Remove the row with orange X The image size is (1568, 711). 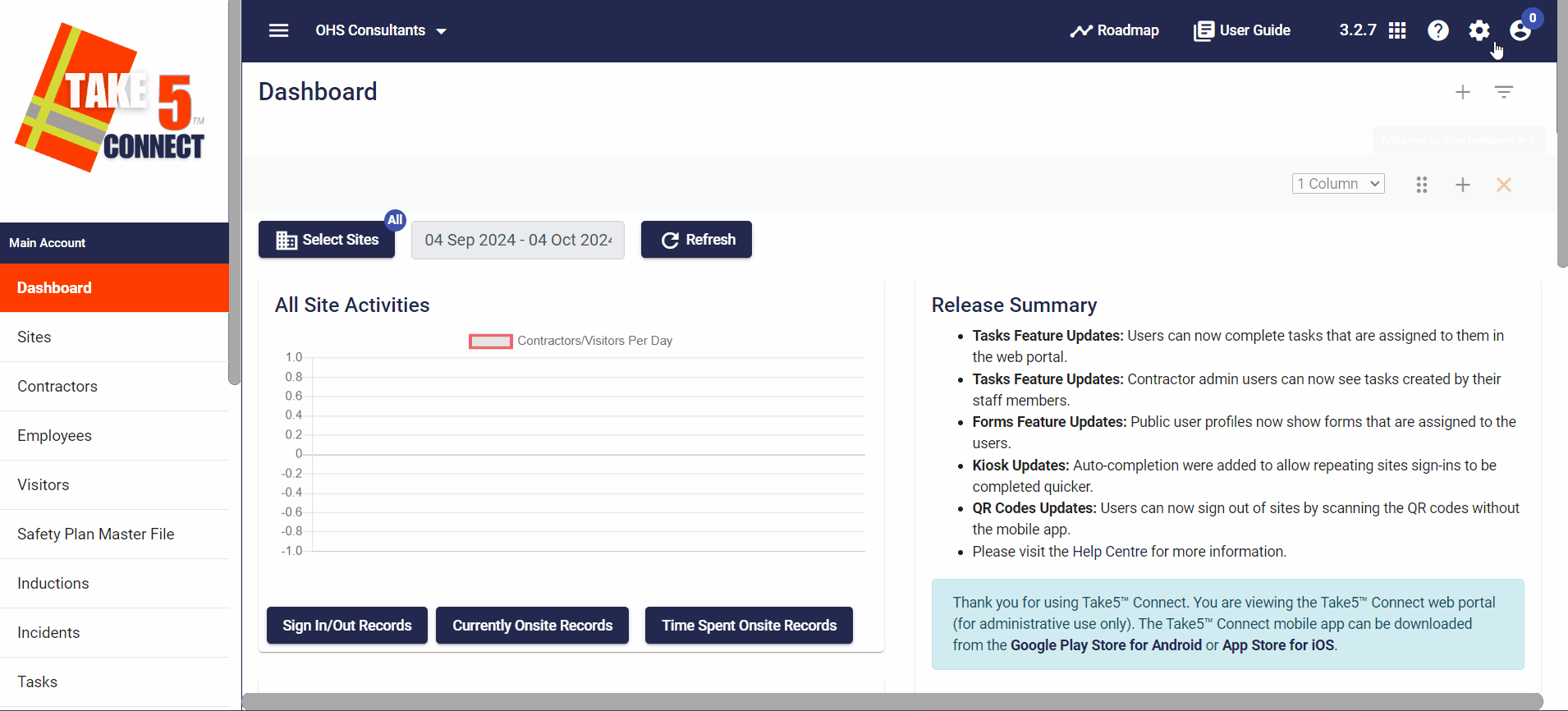pos(1503,185)
